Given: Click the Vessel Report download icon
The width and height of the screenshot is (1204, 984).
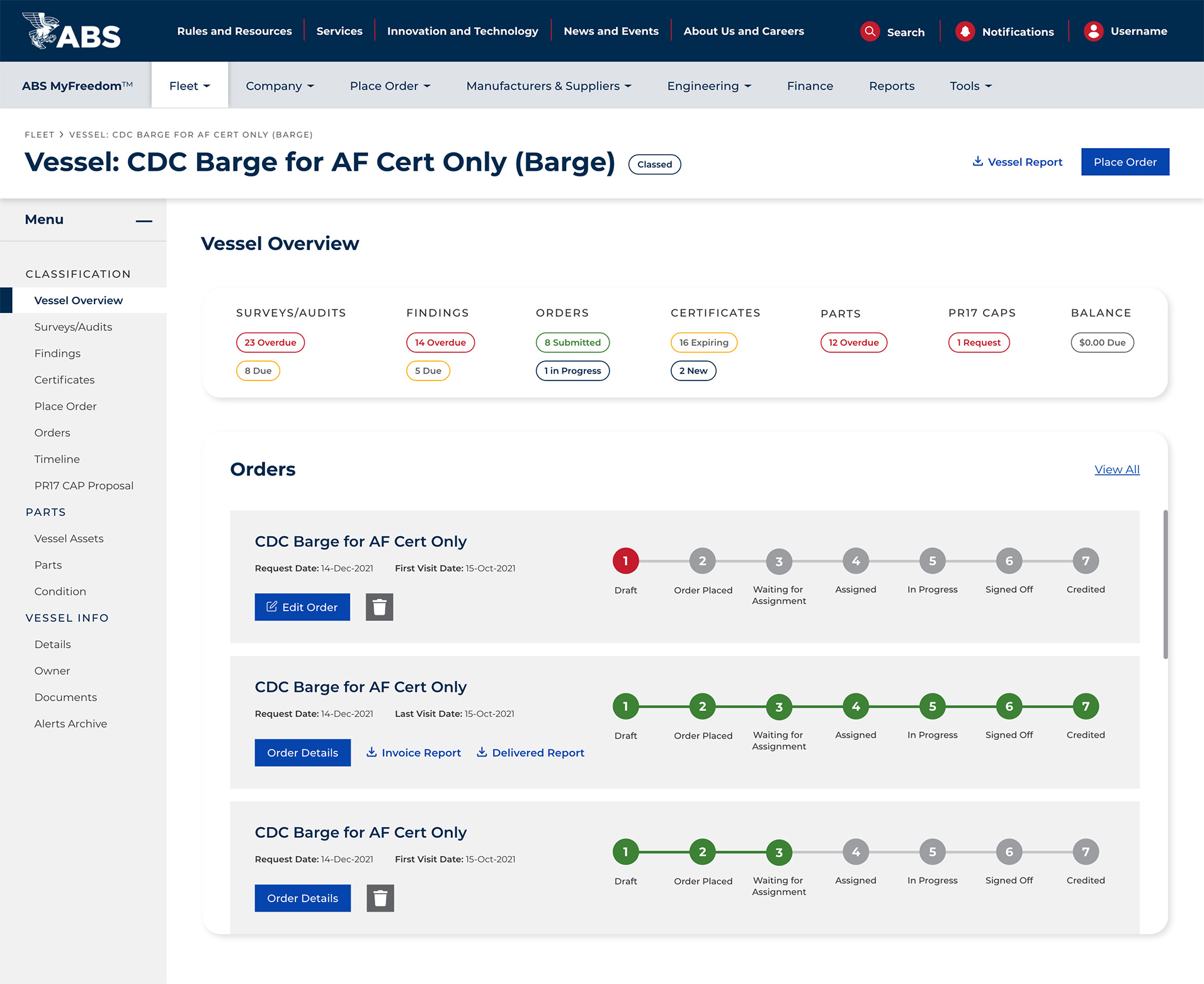Looking at the screenshot, I should 977,161.
